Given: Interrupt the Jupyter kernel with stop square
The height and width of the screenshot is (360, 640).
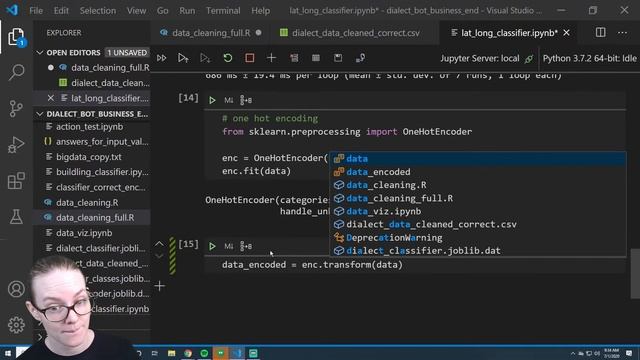Looking at the screenshot, I should coord(250,58).
